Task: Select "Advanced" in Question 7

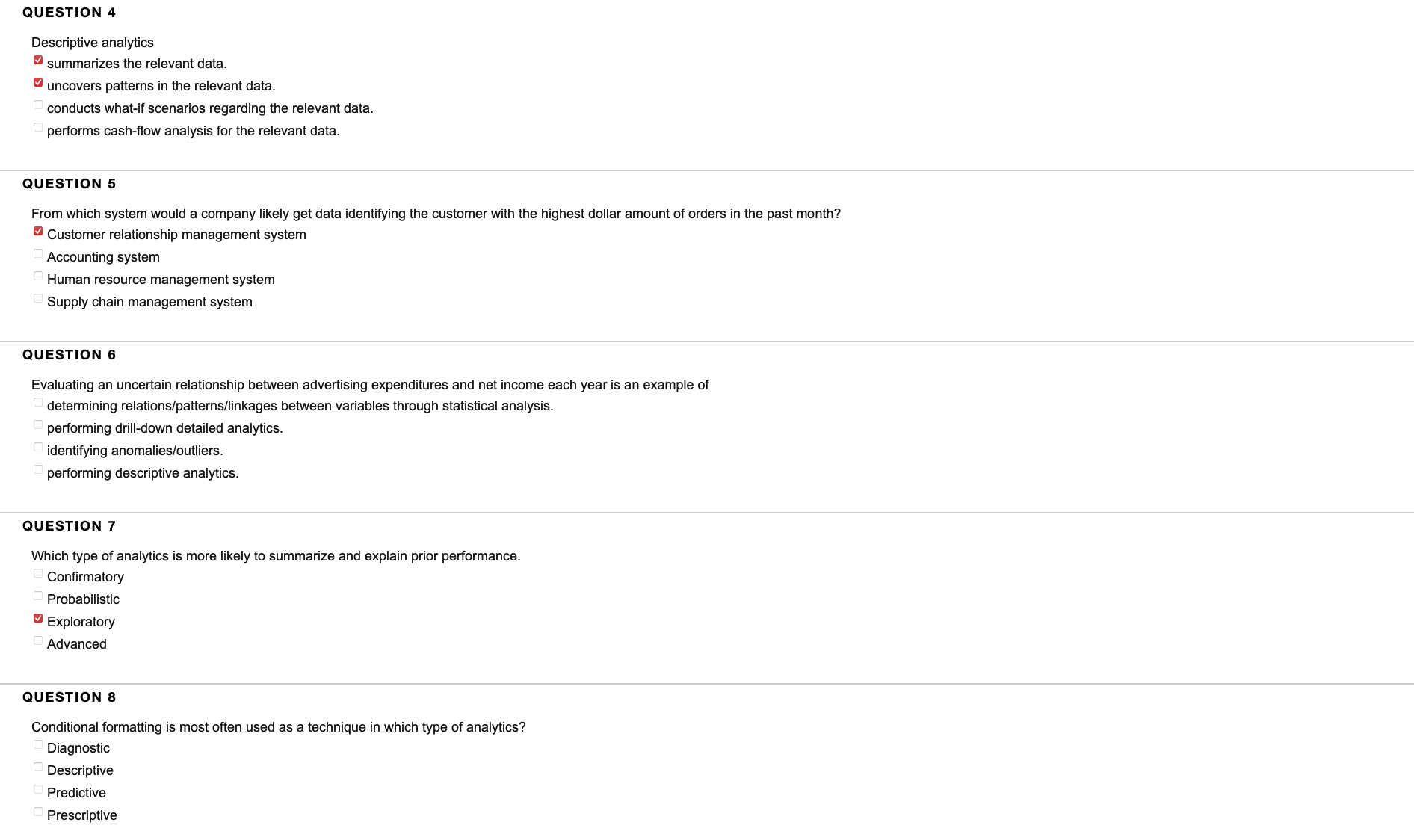Action: pyautogui.click(x=38, y=640)
